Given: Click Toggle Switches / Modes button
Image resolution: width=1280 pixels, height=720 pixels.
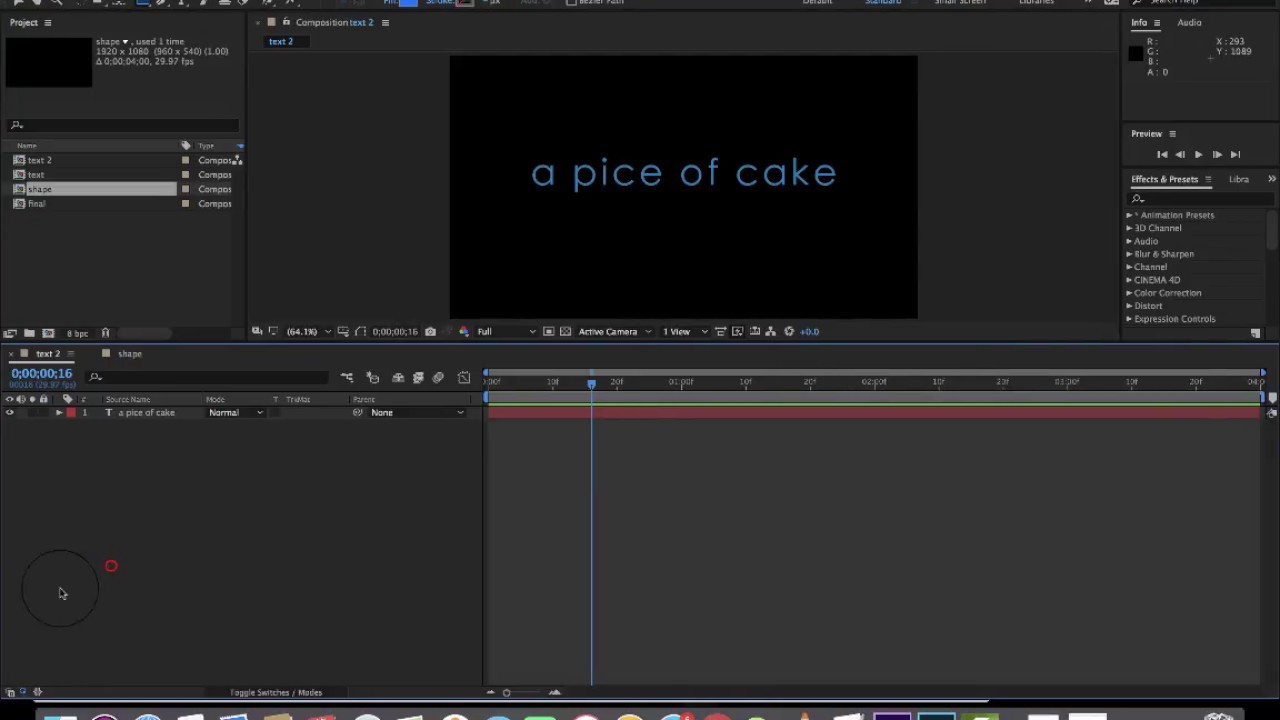Looking at the screenshot, I should coord(276,692).
